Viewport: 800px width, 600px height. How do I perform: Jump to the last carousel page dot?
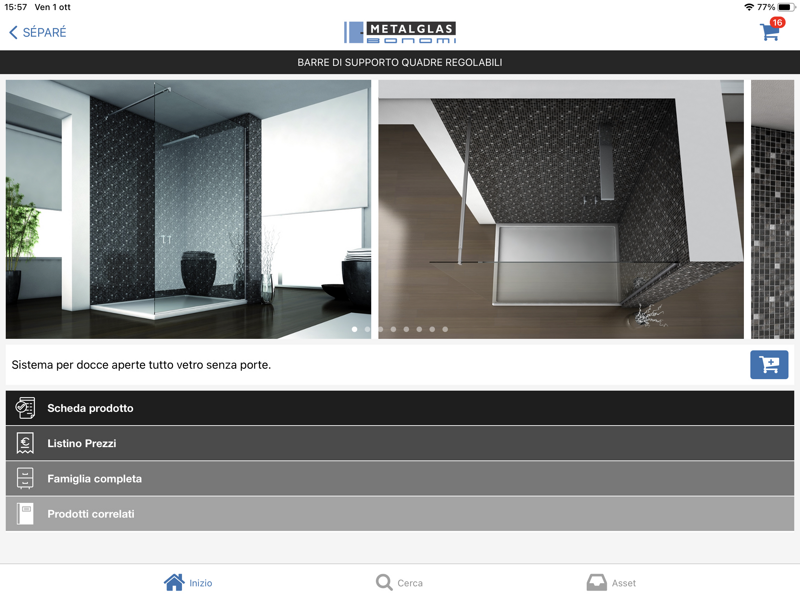pos(445,329)
